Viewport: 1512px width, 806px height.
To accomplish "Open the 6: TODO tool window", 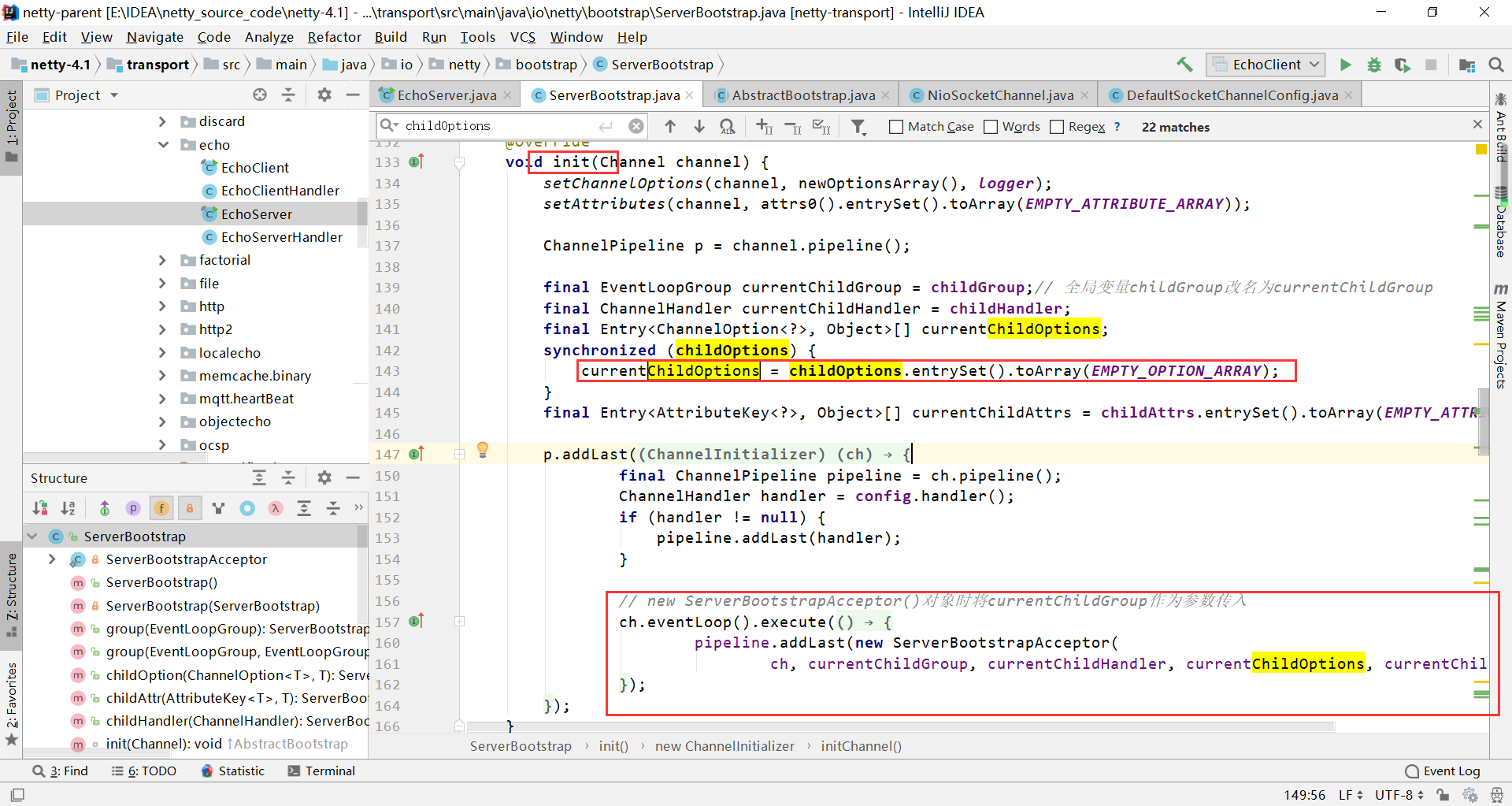I will tap(144, 771).
